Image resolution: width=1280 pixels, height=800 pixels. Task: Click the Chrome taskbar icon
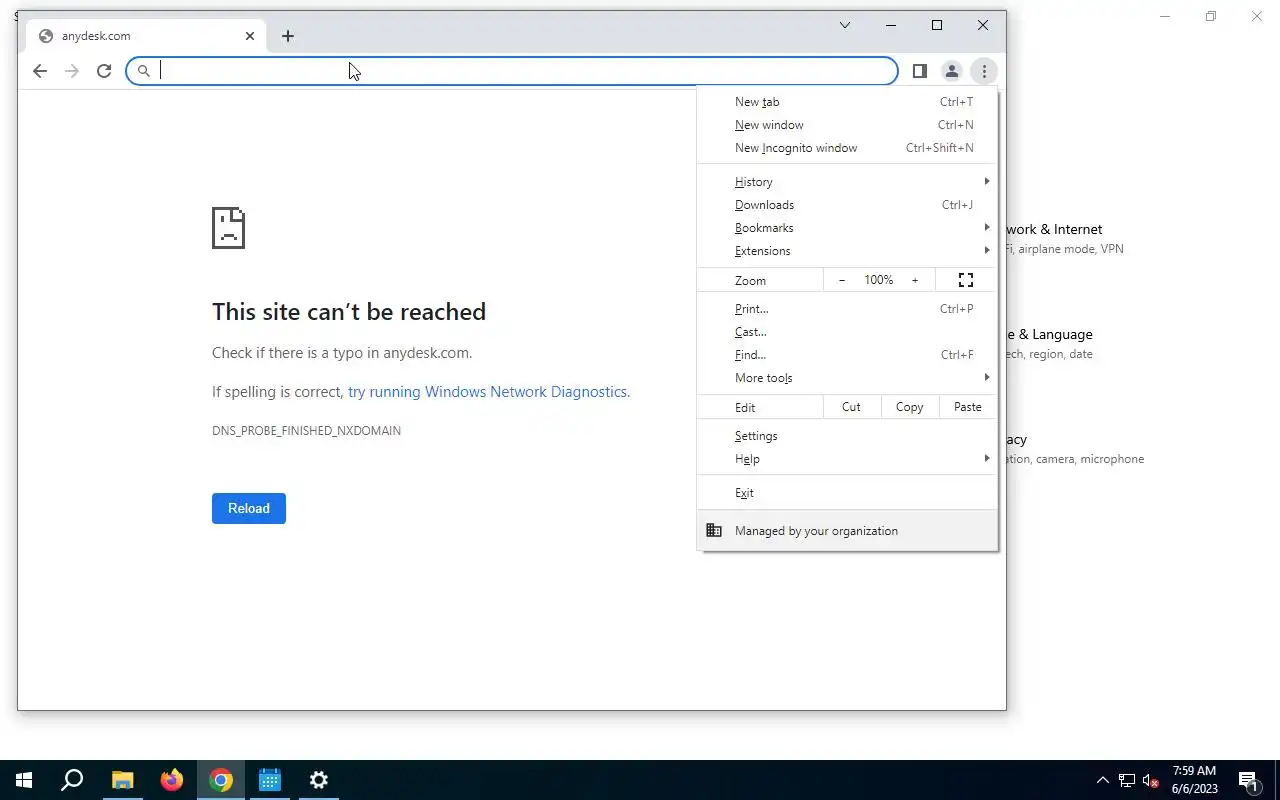[221, 780]
